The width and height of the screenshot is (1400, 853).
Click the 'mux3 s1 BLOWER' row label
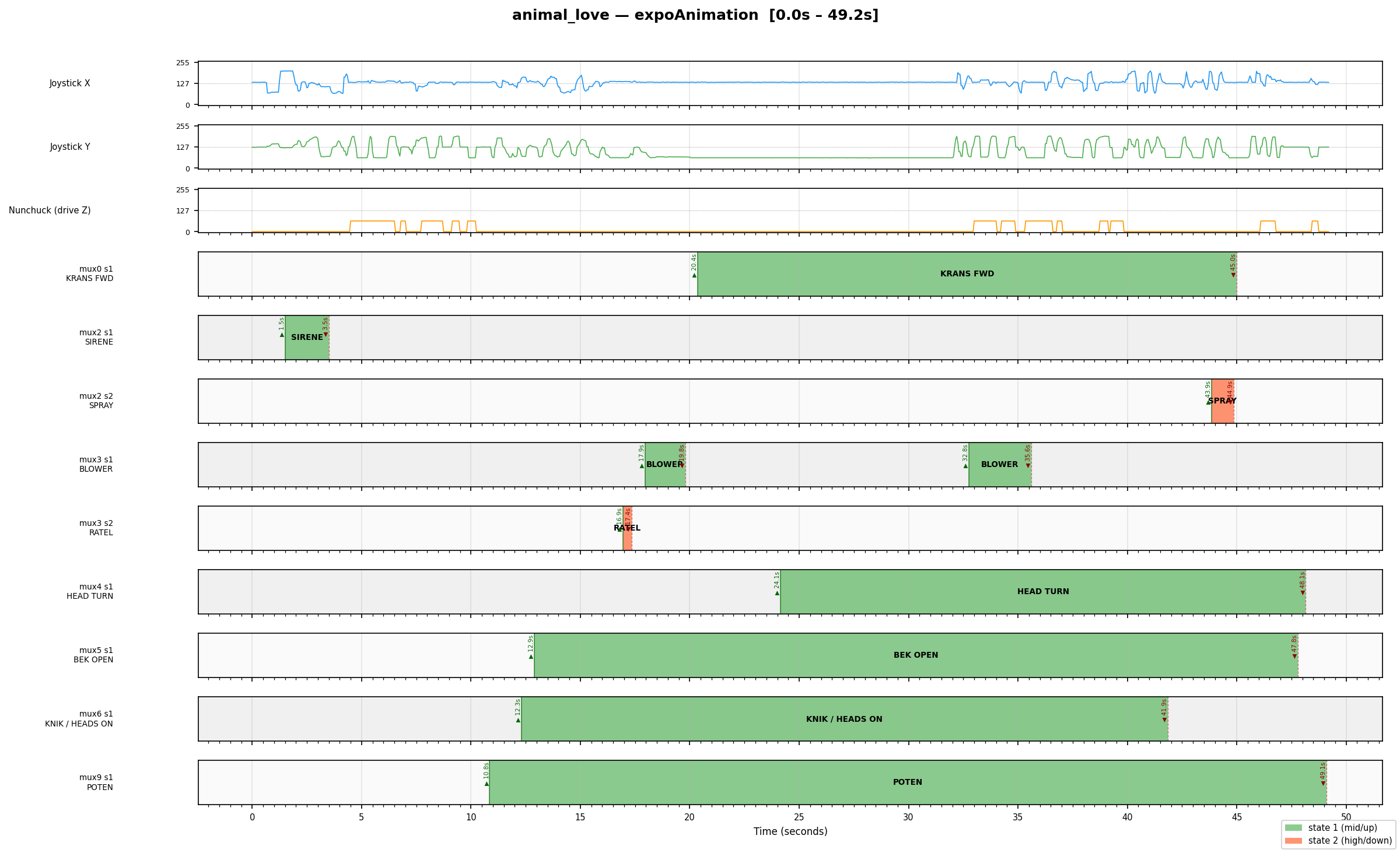[x=96, y=465]
